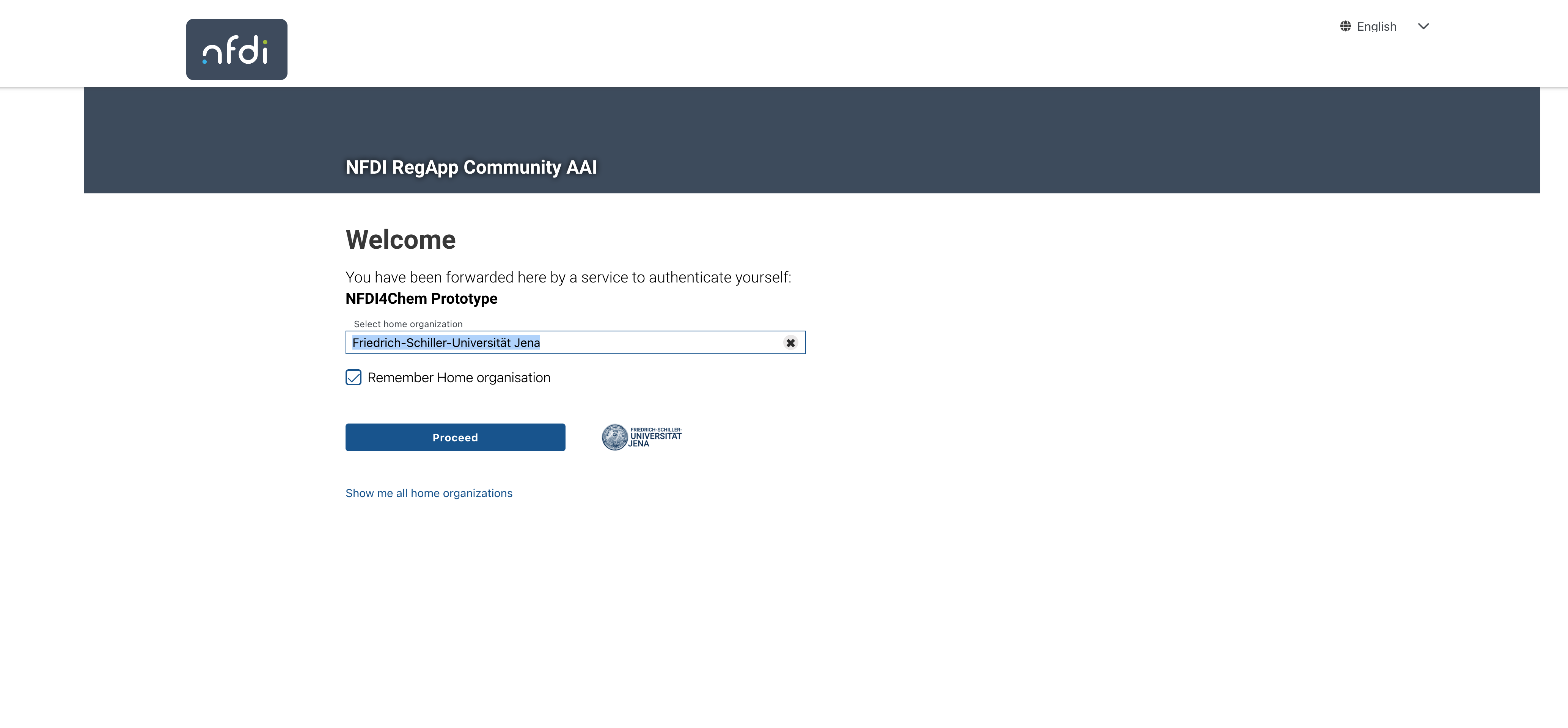
Task: Click the Universität Jena seal emblem
Action: [x=615, y=437]
